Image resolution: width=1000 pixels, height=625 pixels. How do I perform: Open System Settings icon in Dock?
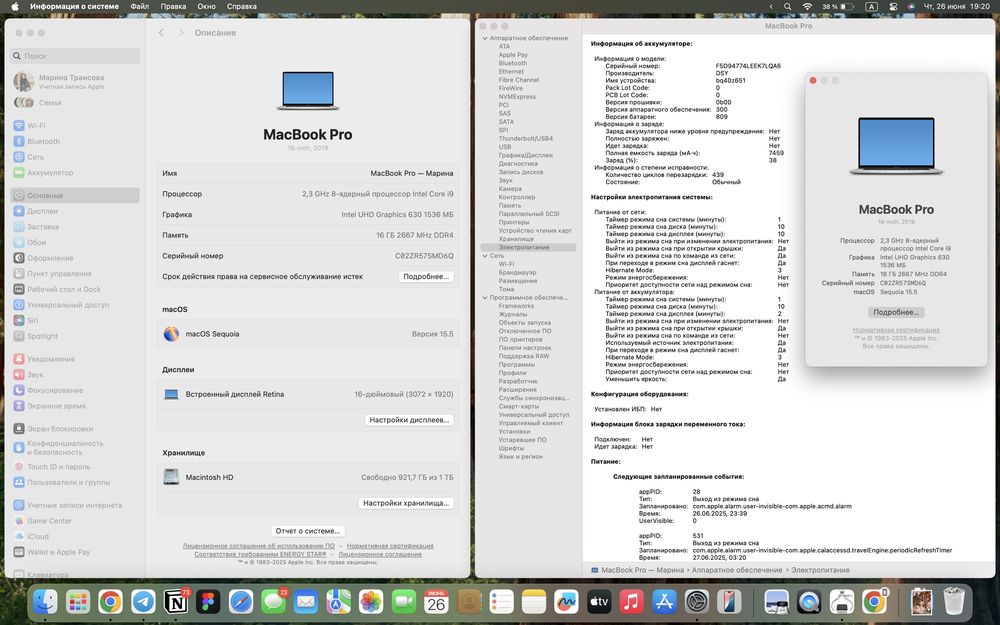coord(697,601)
